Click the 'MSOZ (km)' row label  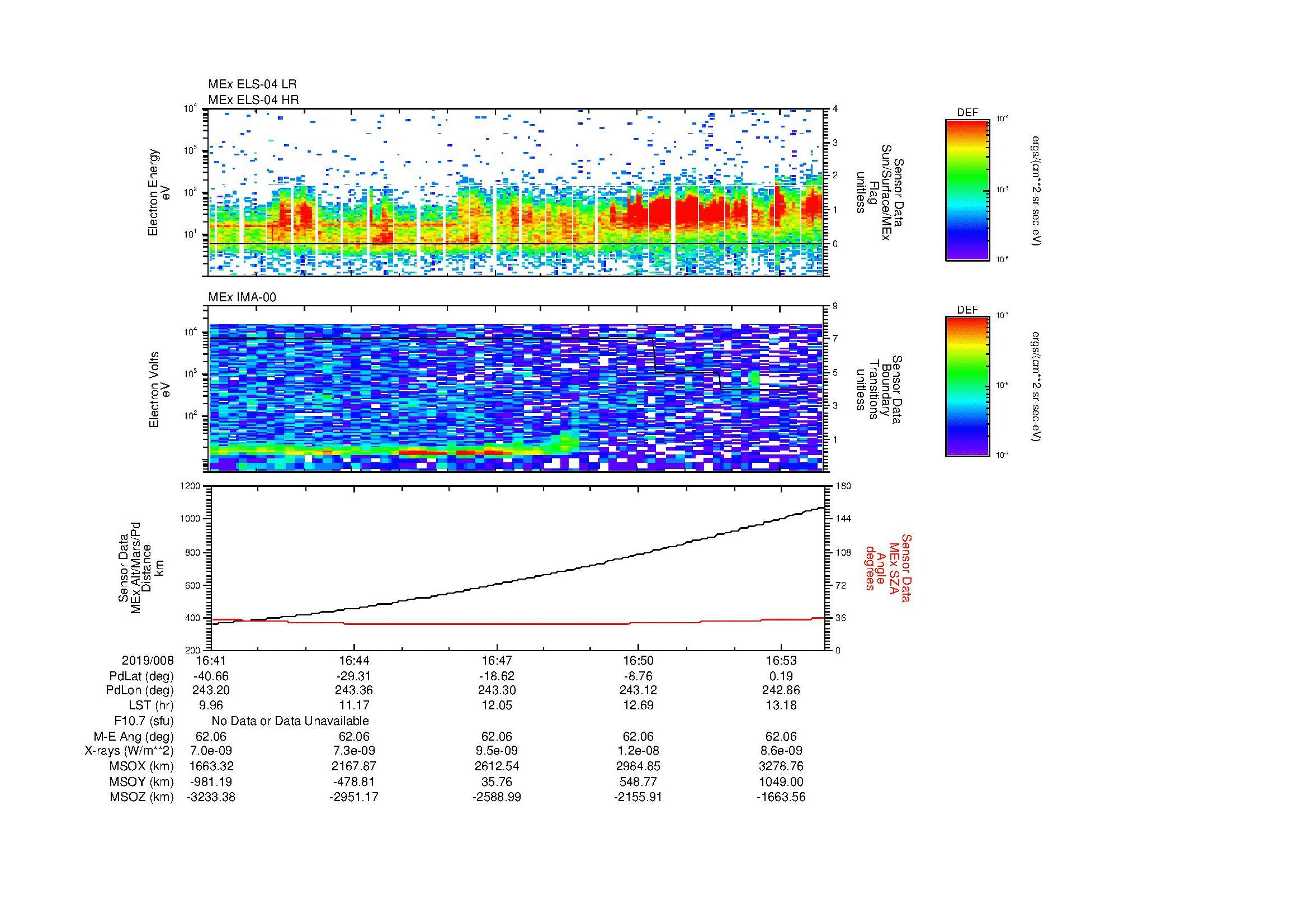tap(141, 797)
